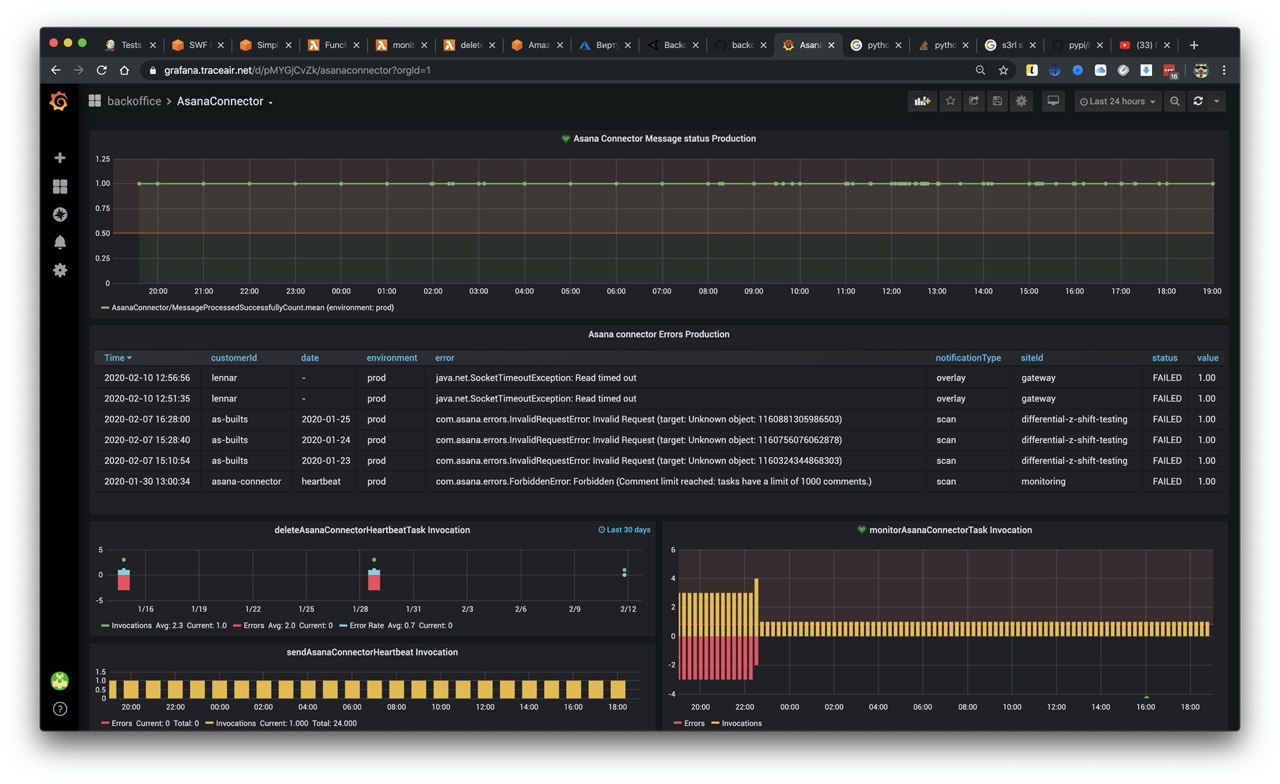Sort errors table by error column
Viewport: 1280px width, 784px height.
(x=444, y=358)
